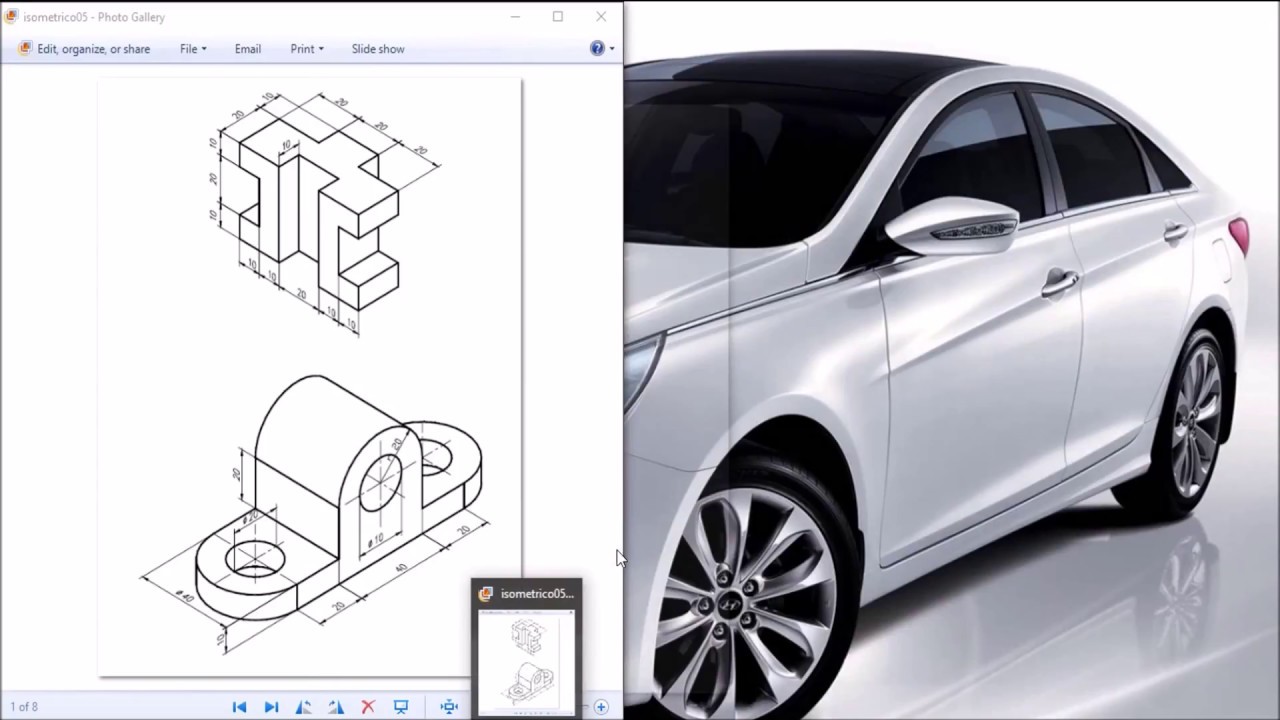
Task: Rotate the image clockwise
Action: pos(336,707)
